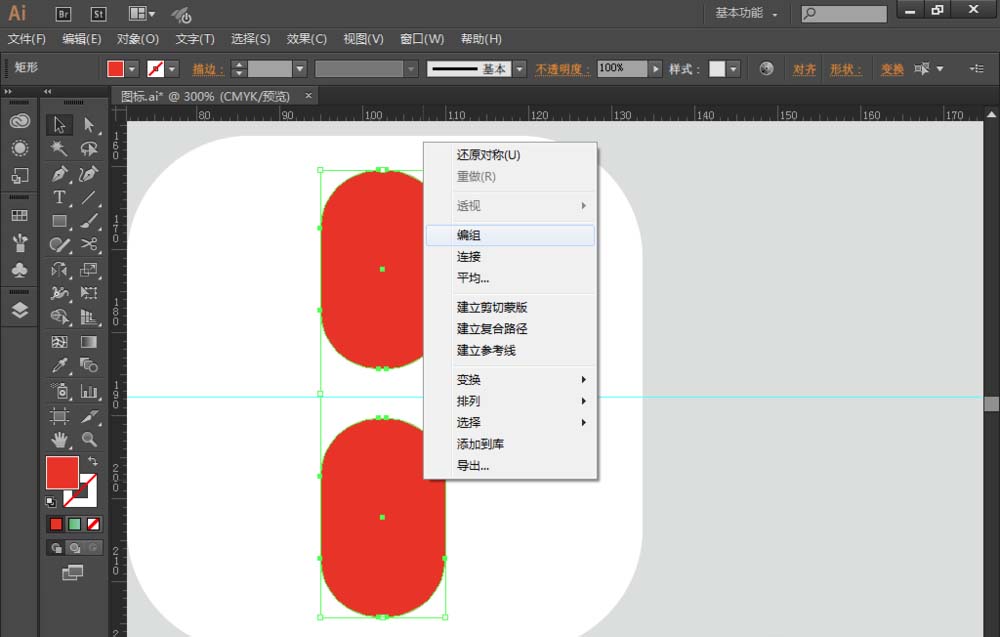
Task: Open the Layers panel icon
Action: (20, 311)
